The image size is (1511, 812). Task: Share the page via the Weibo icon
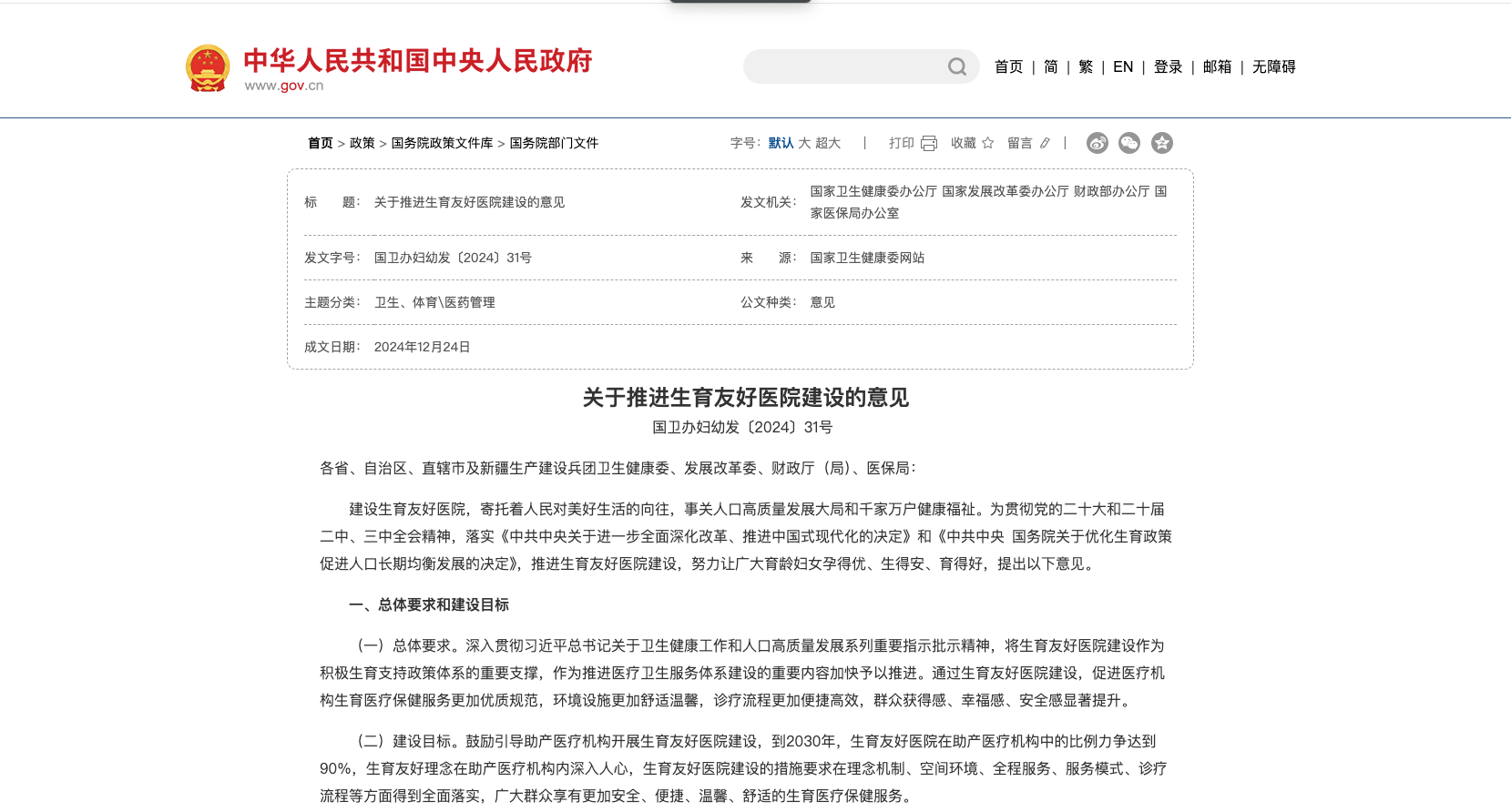click(1098, 143)
